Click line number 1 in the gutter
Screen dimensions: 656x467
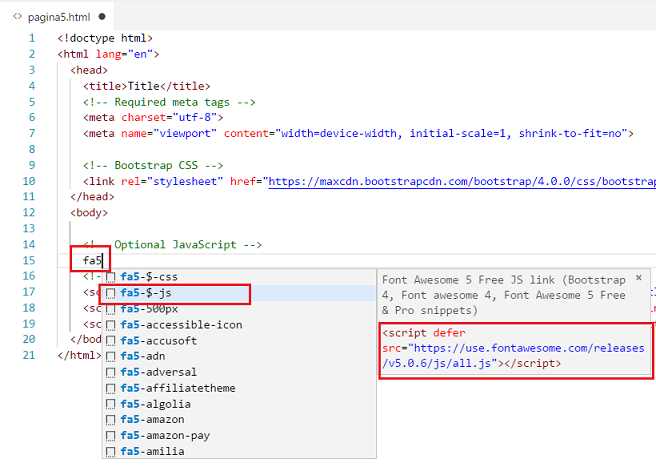[32, 38]
